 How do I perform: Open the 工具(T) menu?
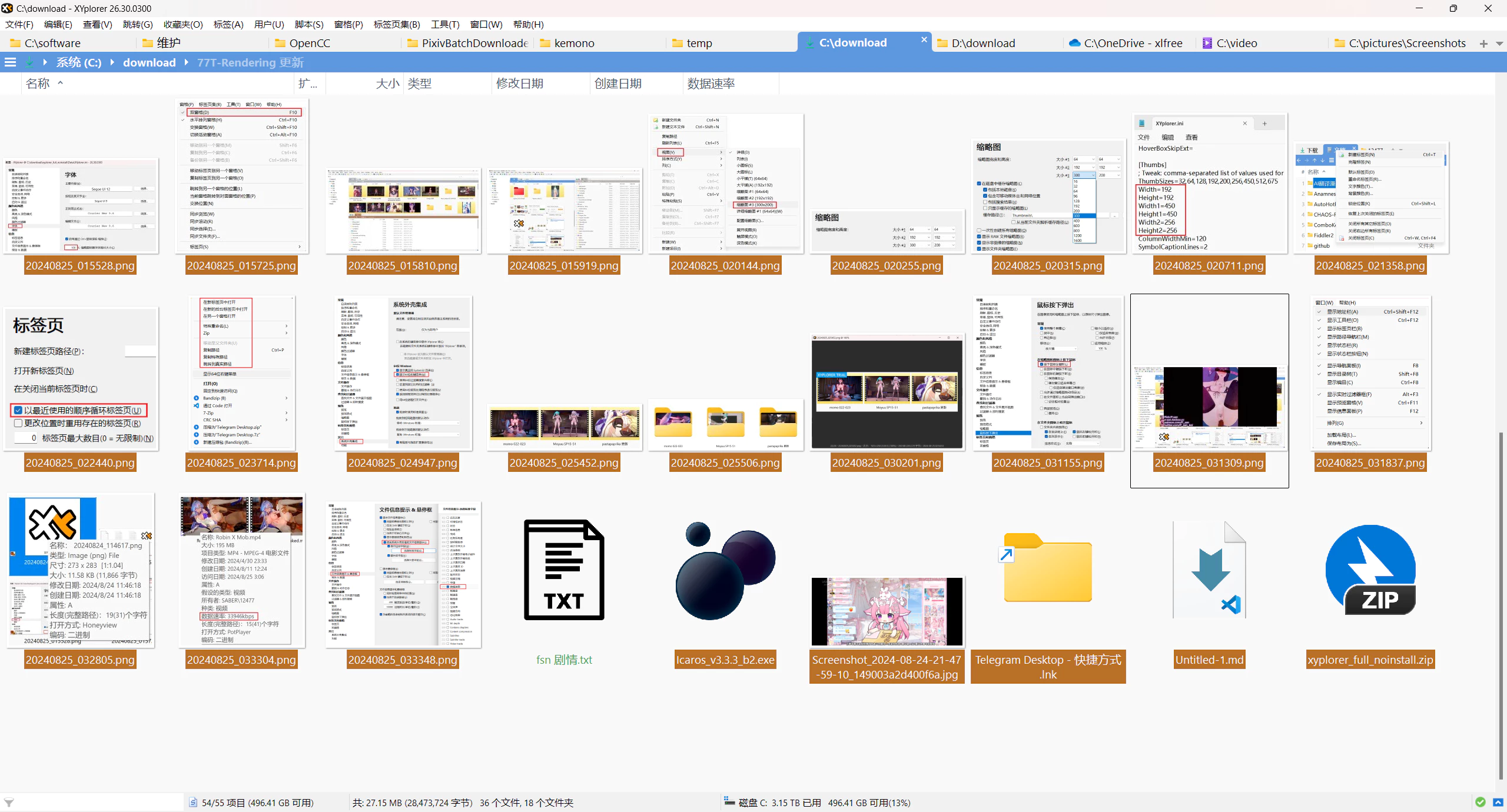pos(445,24)
